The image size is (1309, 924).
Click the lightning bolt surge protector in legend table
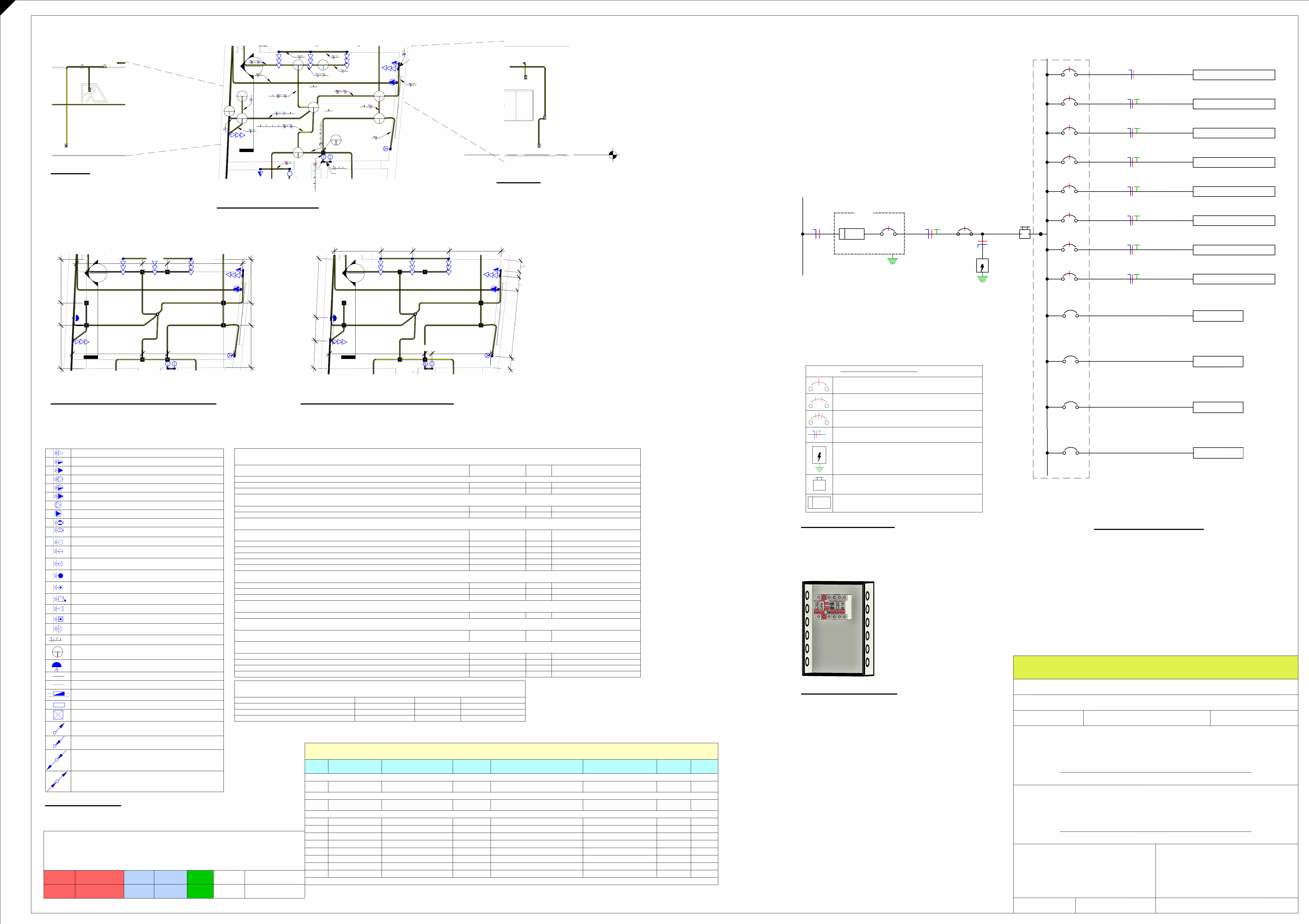819,458
